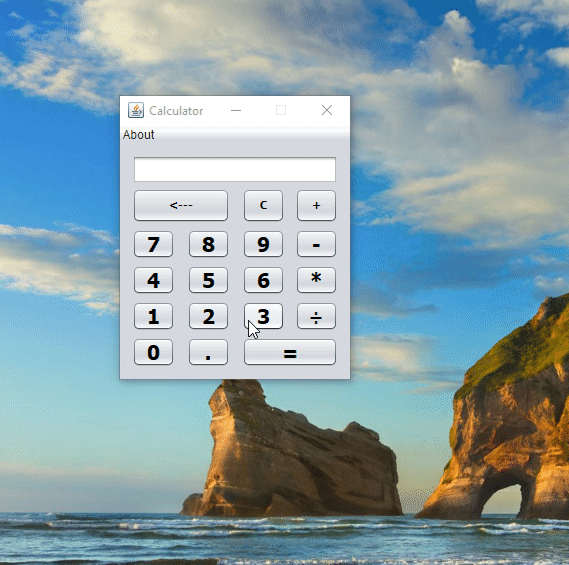
Task: Click the decimal point button
Action: (208, 352)
